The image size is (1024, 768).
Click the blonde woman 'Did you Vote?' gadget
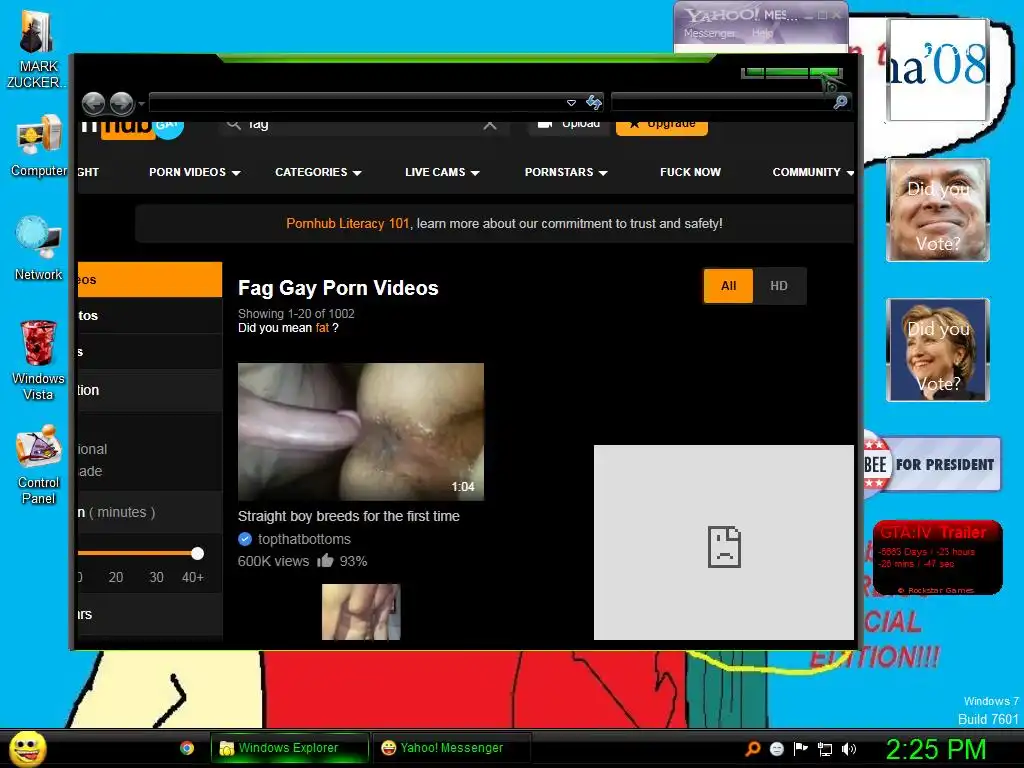click(938, 350)
